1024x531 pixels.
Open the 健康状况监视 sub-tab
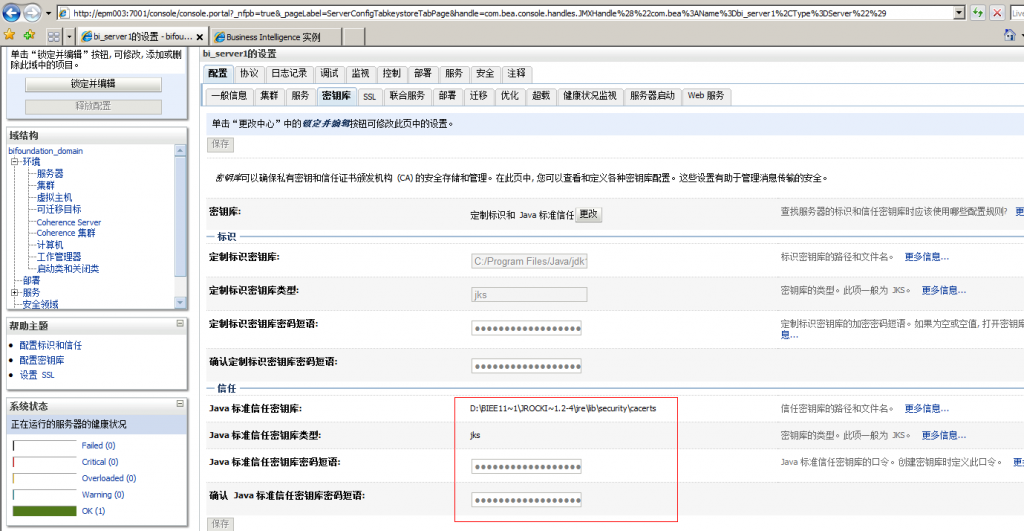(590, 96)
